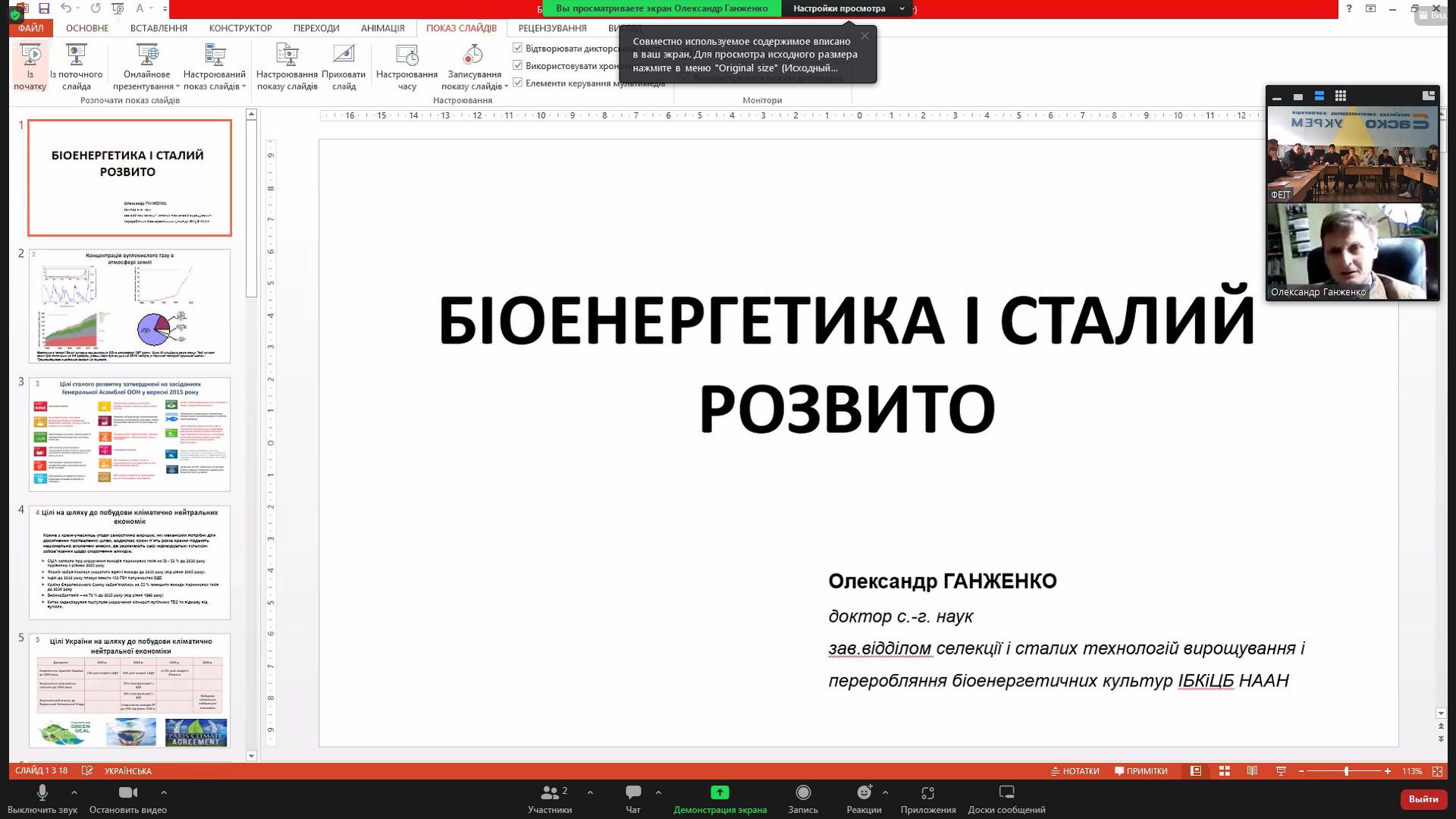The image size is (1456, 819).
Task: Open Zoom Чат panel
Action: [633, 793]
